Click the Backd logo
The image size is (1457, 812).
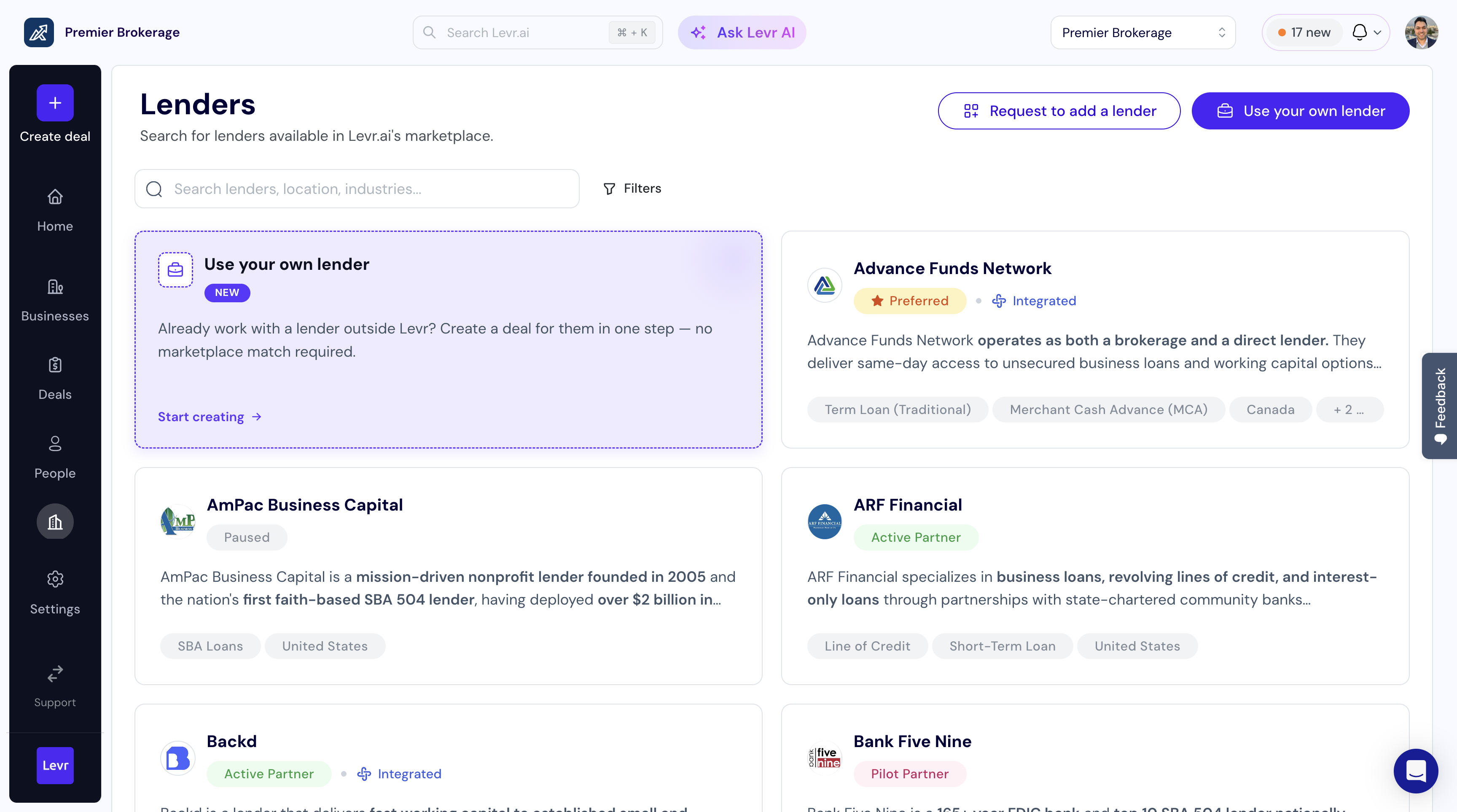click(177, 758)
